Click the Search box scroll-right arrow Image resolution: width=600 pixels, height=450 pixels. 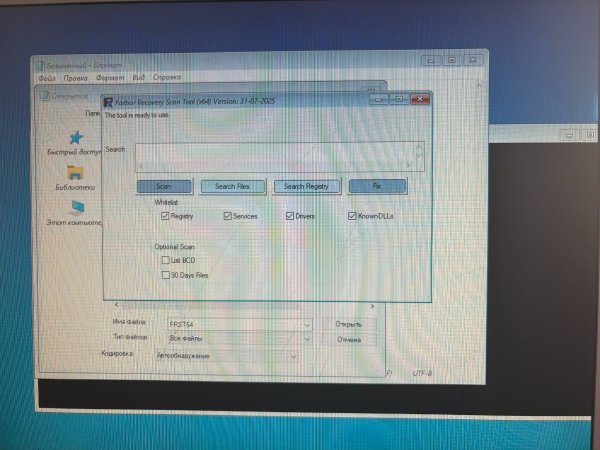pyautogui.click(x=408, y=165)
